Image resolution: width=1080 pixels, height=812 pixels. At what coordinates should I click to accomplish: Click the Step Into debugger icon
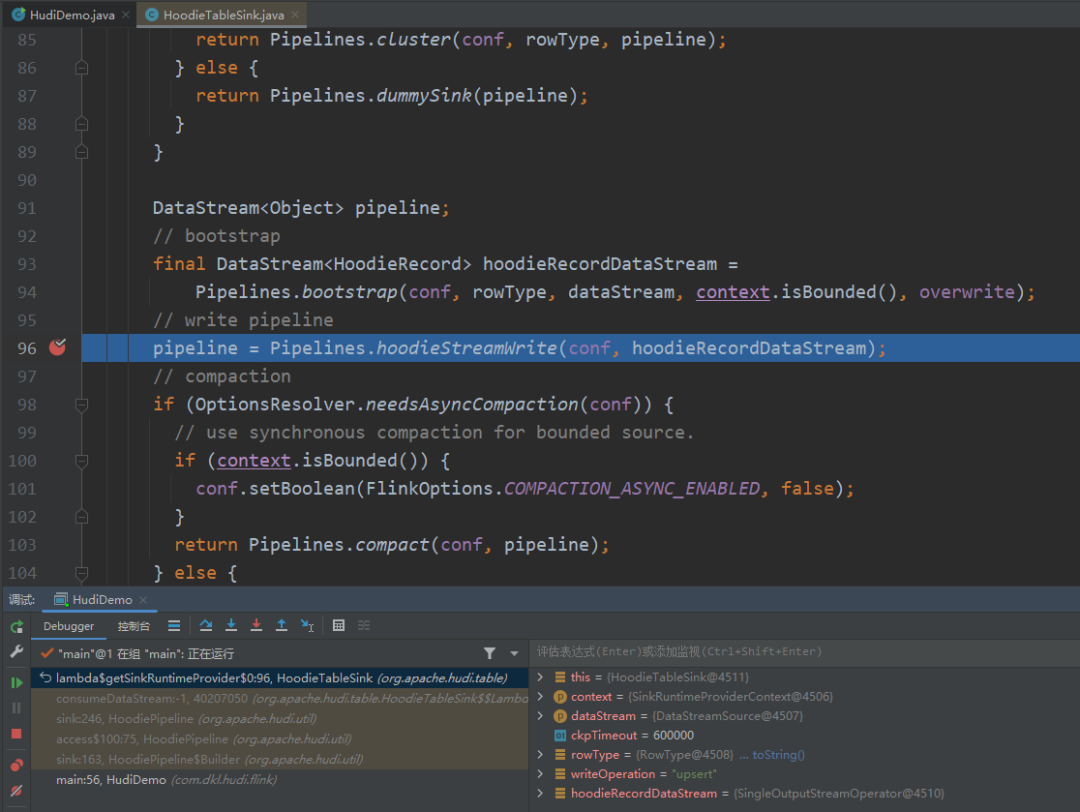tap(231, 625)
